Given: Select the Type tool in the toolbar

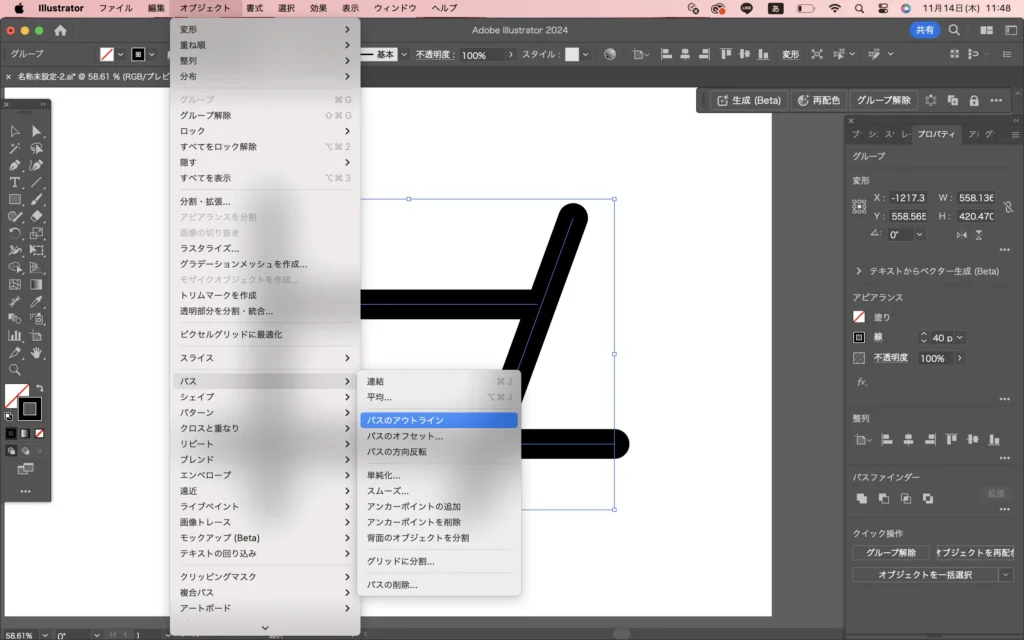Looking at the screenshot, I should pos(15,182).
